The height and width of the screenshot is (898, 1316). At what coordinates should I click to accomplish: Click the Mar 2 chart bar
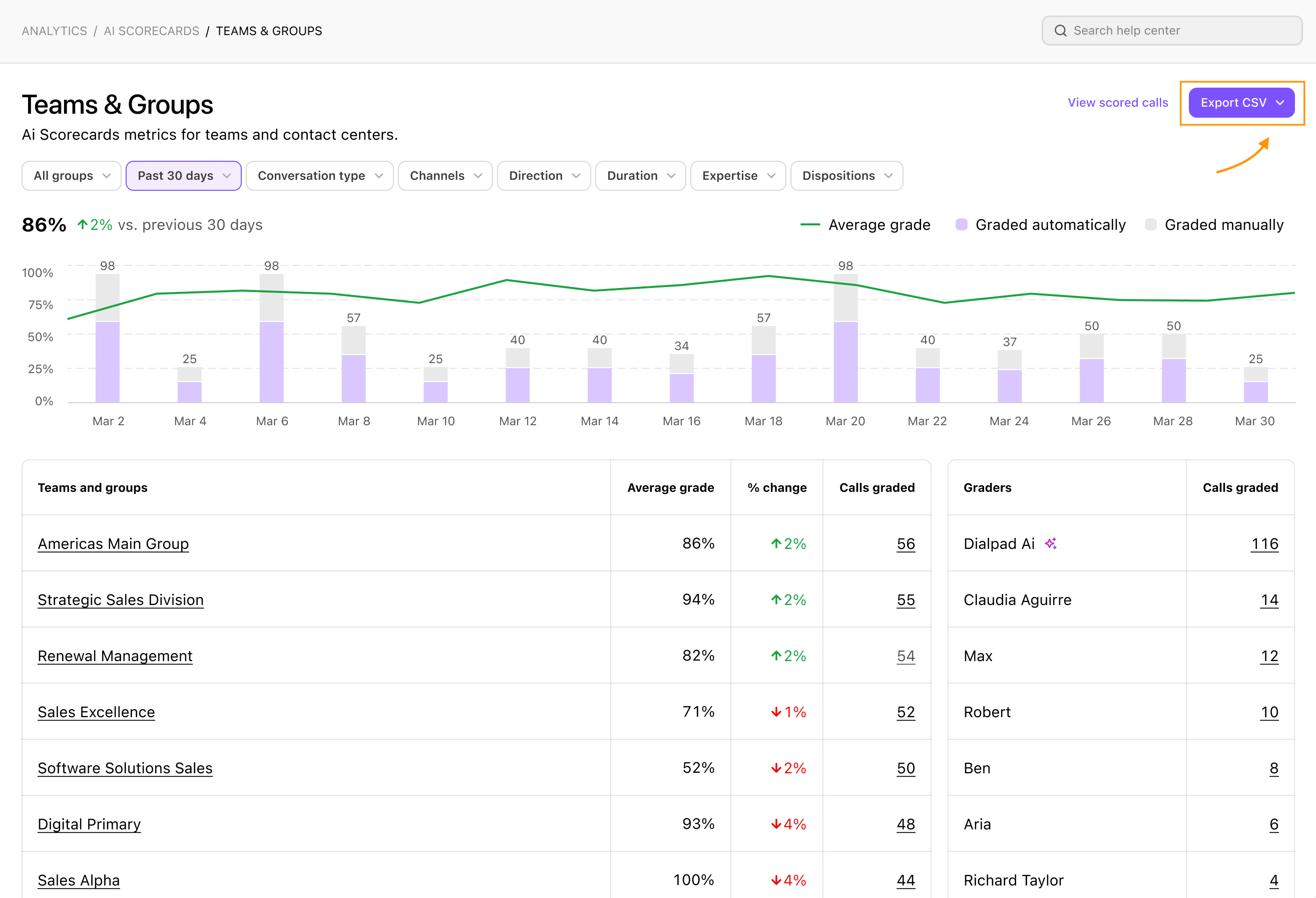click(108, 338)
